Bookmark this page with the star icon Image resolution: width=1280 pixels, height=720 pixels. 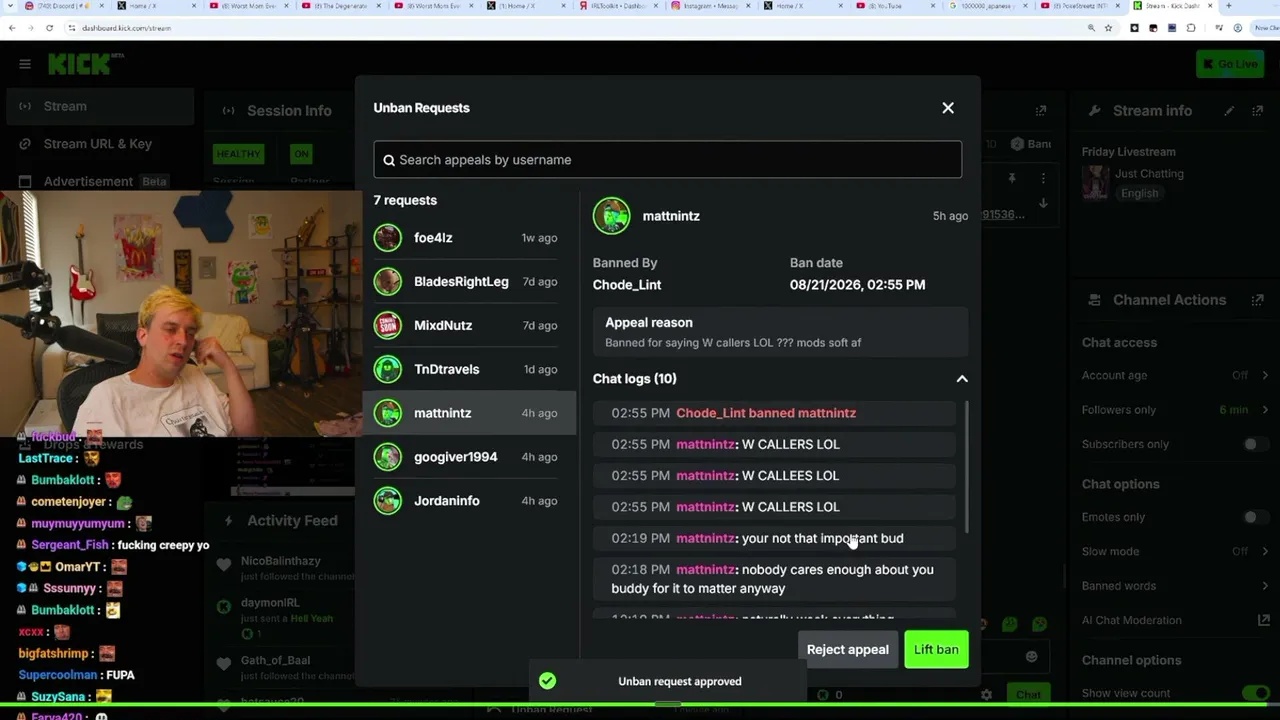click(1108, 28)
